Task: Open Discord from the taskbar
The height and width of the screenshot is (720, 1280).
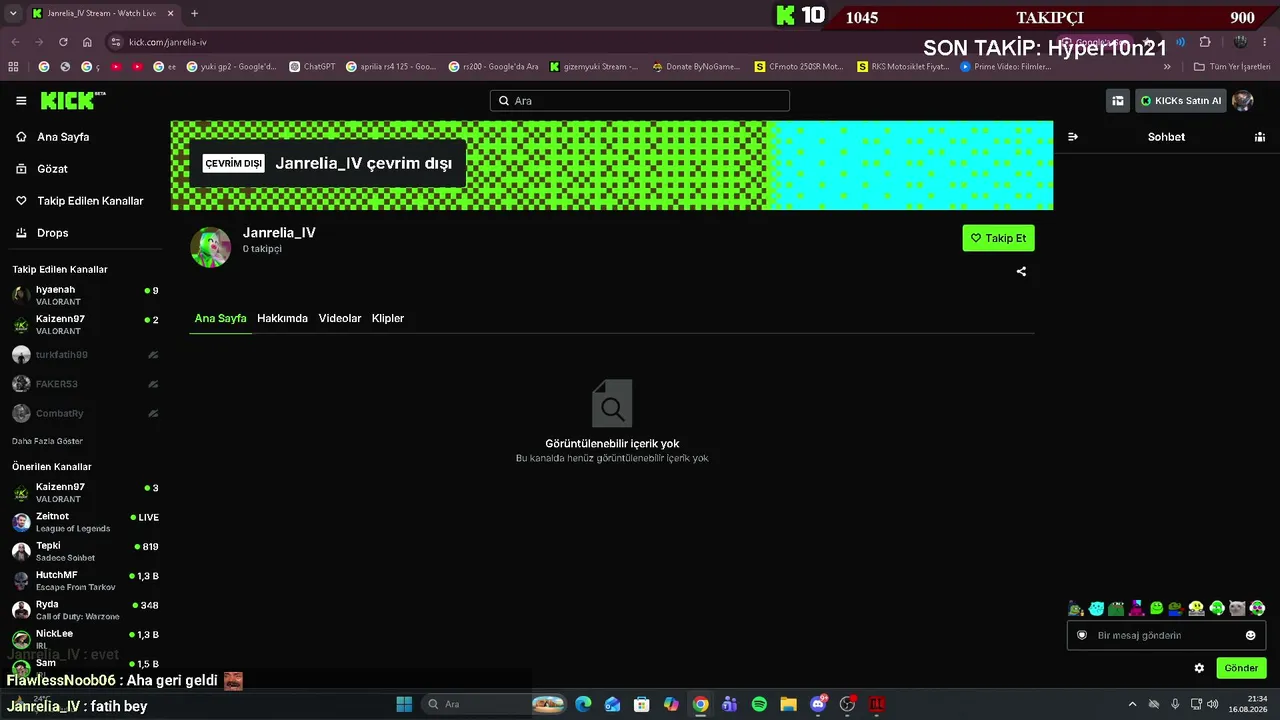Action: pyautogui.click(x=818, y=704)
